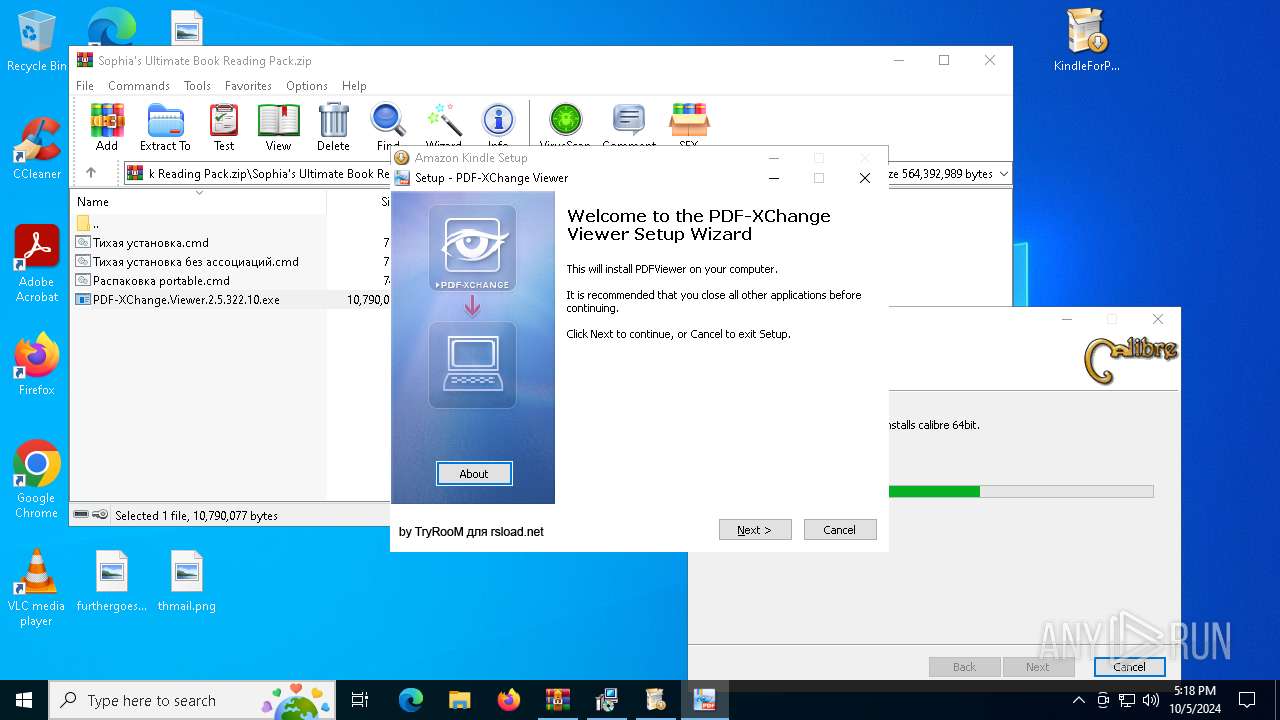
Task: Click the VirusScan toolbar icon
Action: [565, 127]
